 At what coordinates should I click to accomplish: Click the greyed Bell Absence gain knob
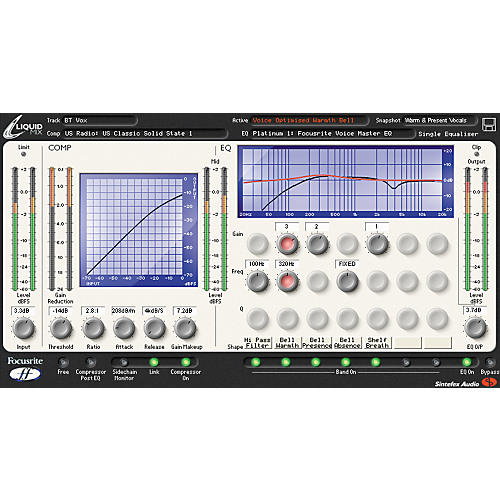pyautogui.click(x=347, y=244)
